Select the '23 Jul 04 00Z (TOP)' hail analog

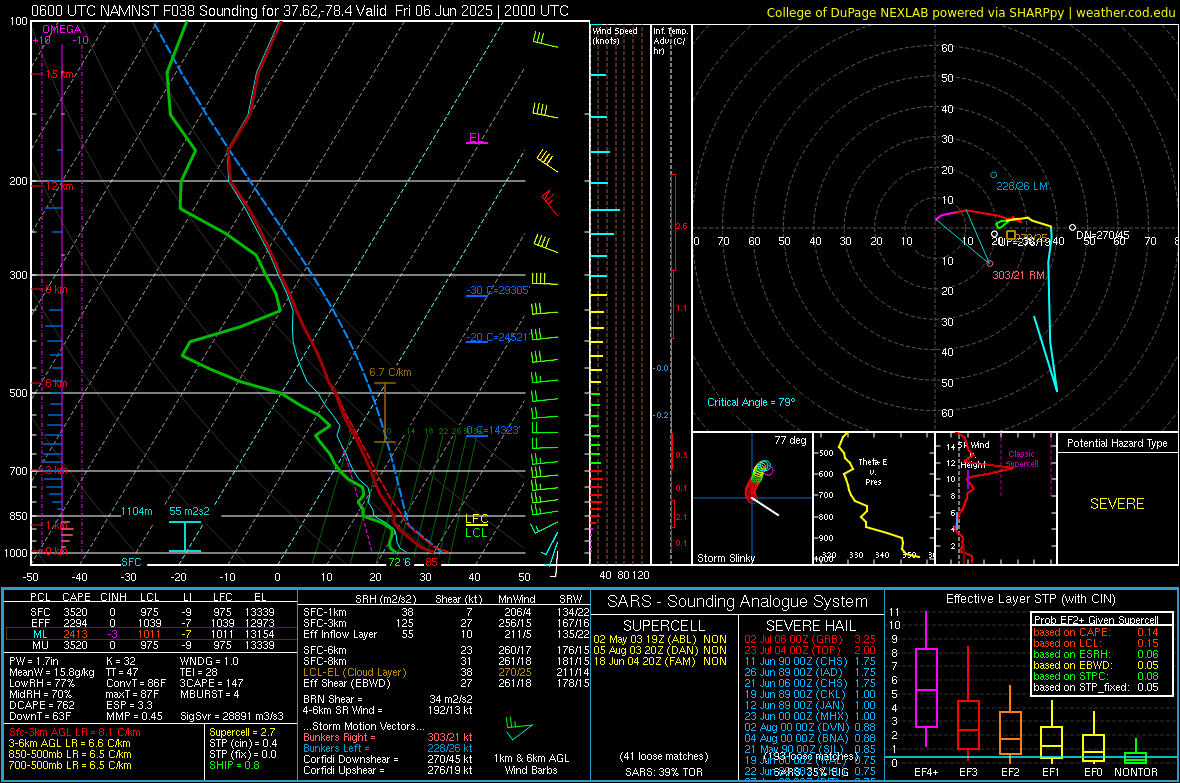click(x=810, y=650)
